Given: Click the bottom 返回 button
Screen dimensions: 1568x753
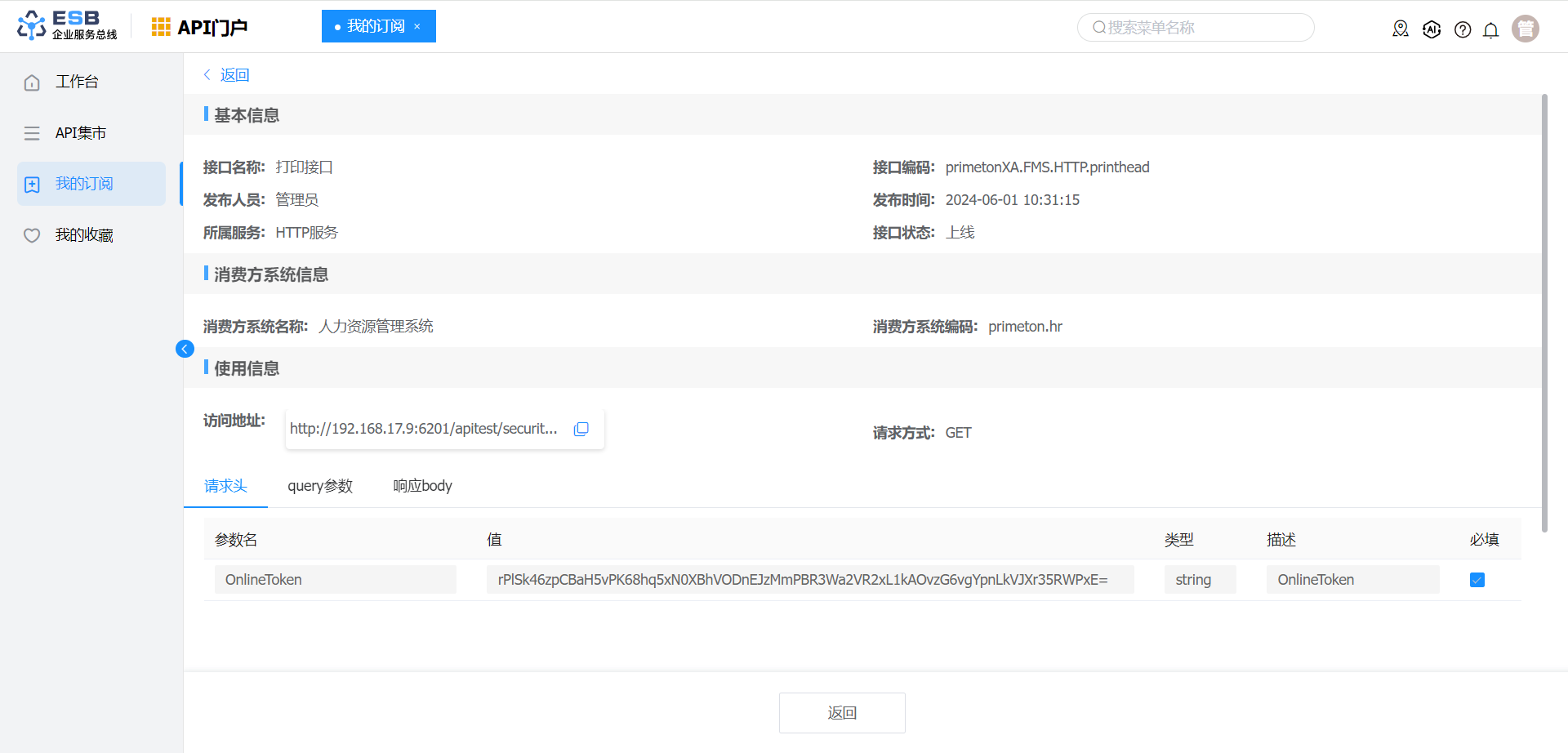Looking at the screenshot, I should point(841,713).
